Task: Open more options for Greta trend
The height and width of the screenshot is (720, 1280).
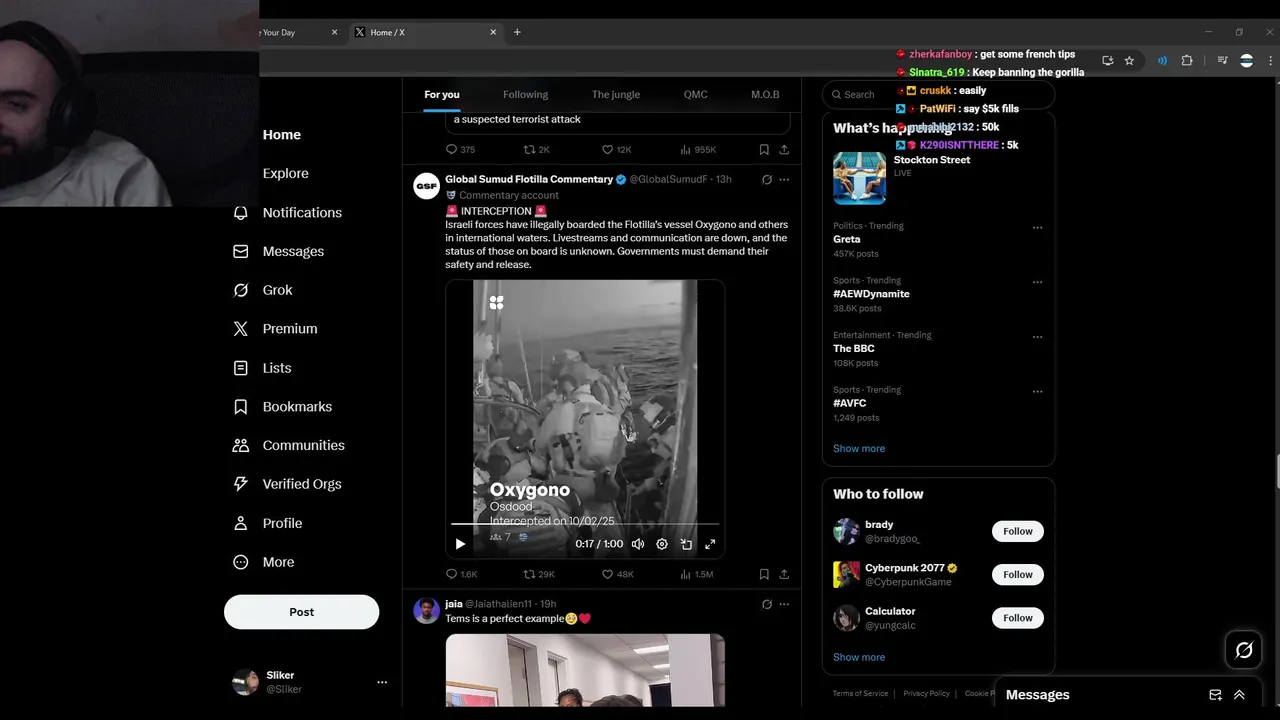Action: coord(1037,227)
